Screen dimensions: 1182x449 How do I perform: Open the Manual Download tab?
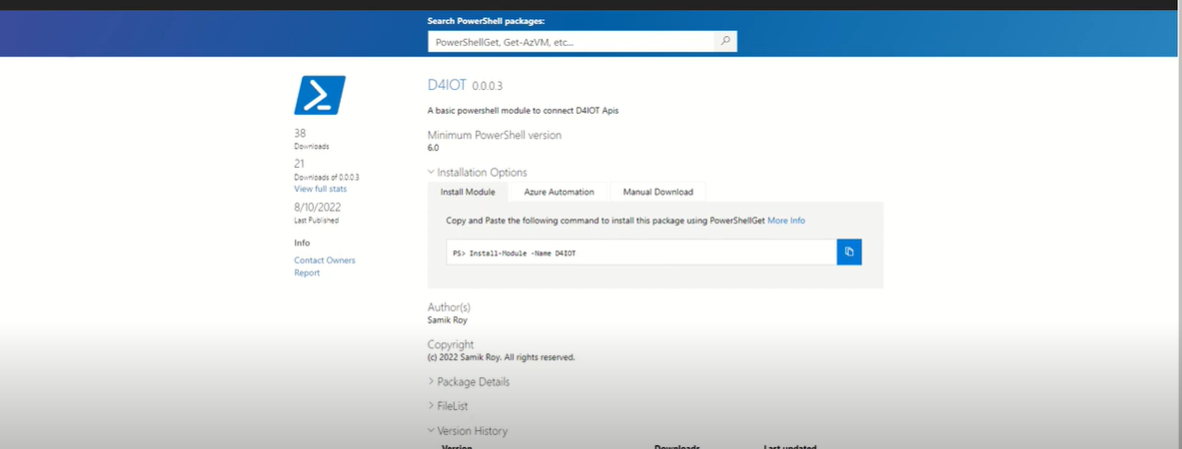(x=657, y=192)
